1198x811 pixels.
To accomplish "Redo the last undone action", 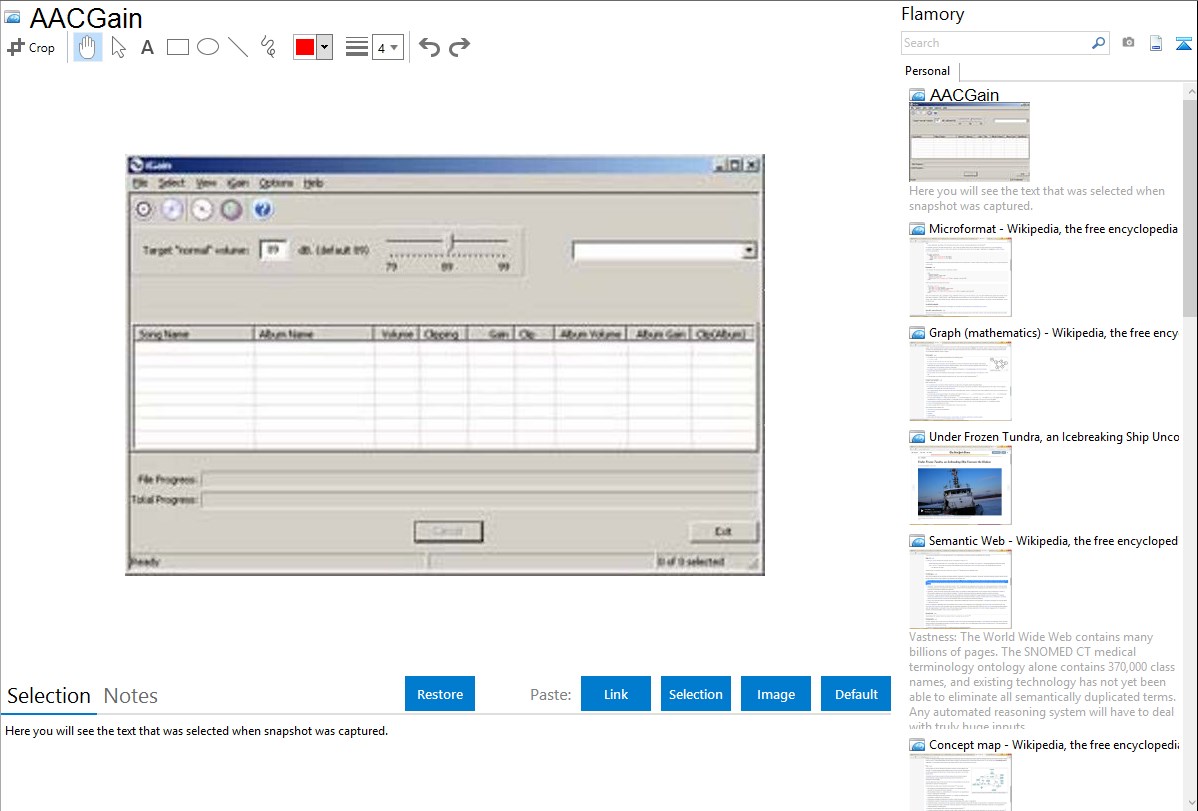I will (x=459, y=47).
